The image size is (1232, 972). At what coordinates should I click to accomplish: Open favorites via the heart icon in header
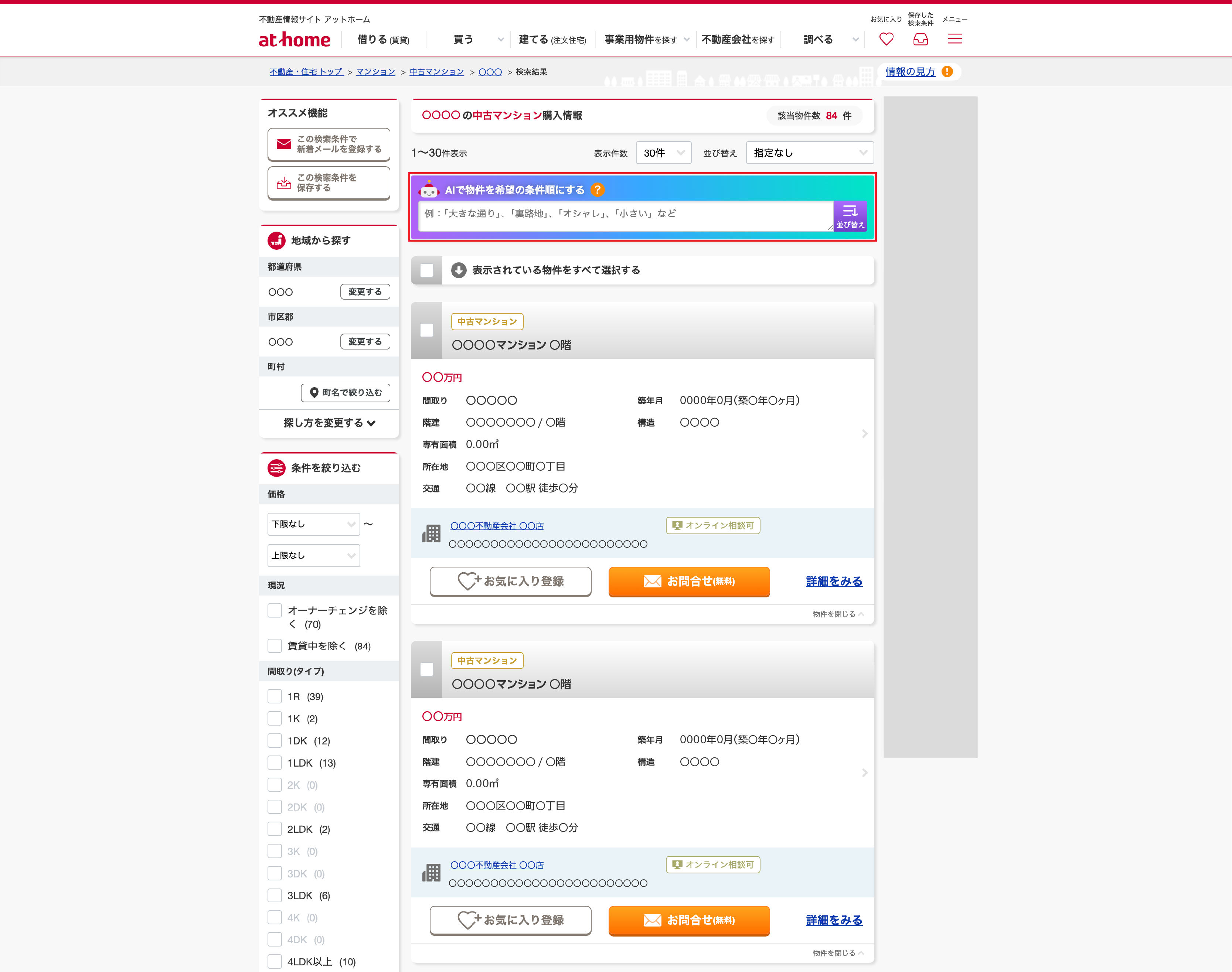click(x=886, y=39)
